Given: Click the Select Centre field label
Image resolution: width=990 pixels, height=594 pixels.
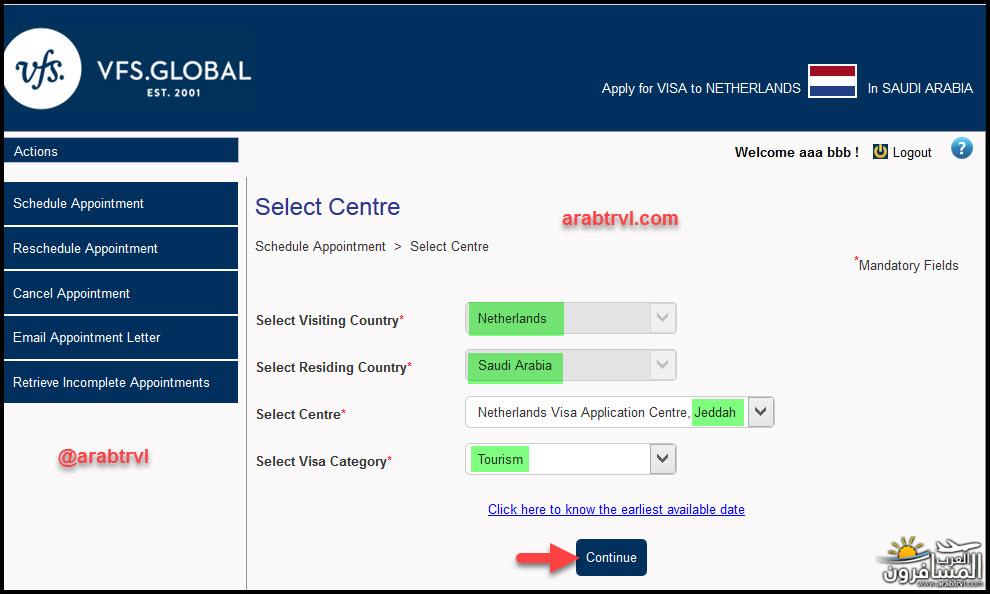Looking at the screenshot, I should coord(301,414).
